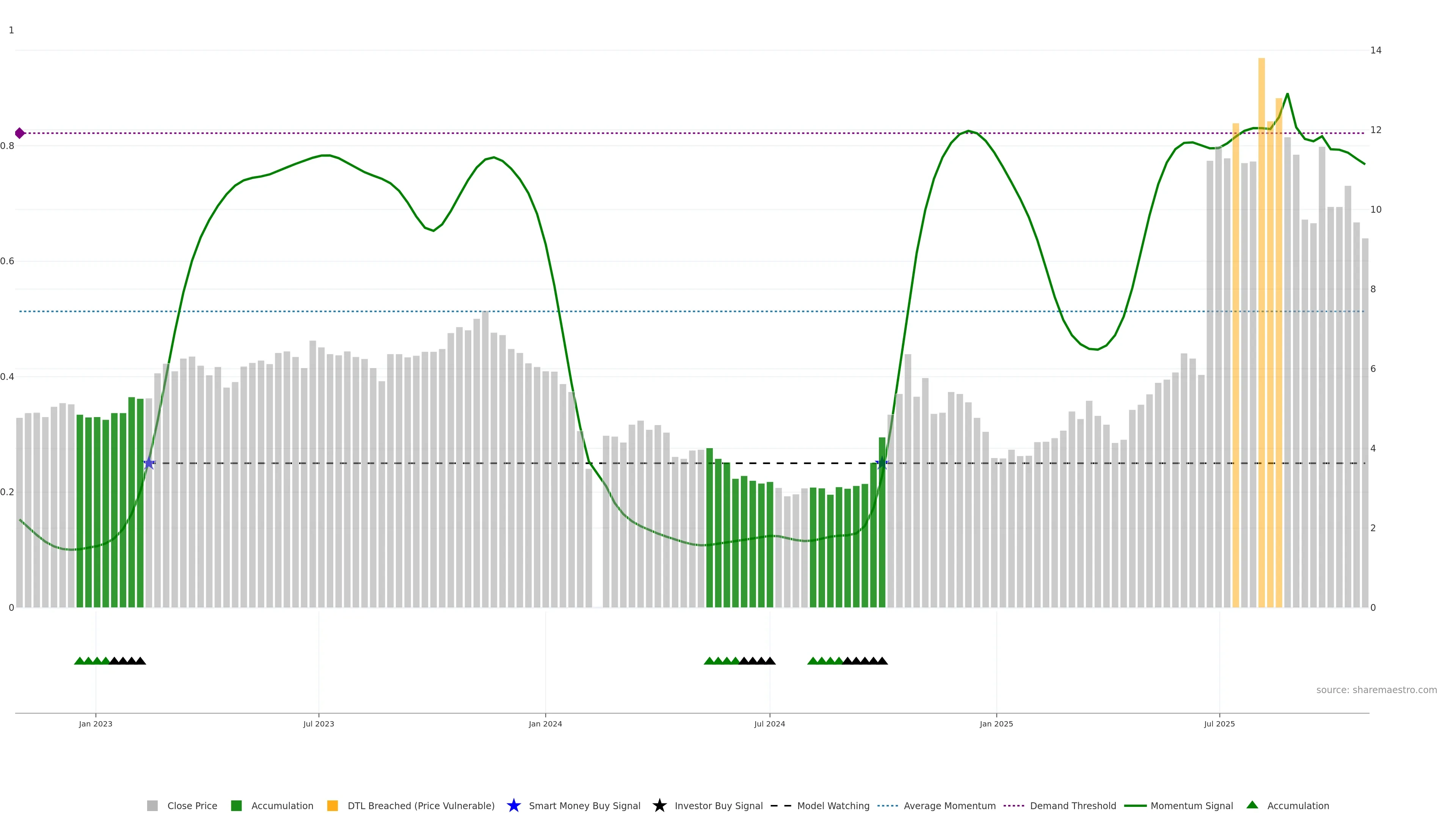Click the black Investor Buy Signal star in the legend
Viewport: 1456px width, 819px height.
[659, 806]
